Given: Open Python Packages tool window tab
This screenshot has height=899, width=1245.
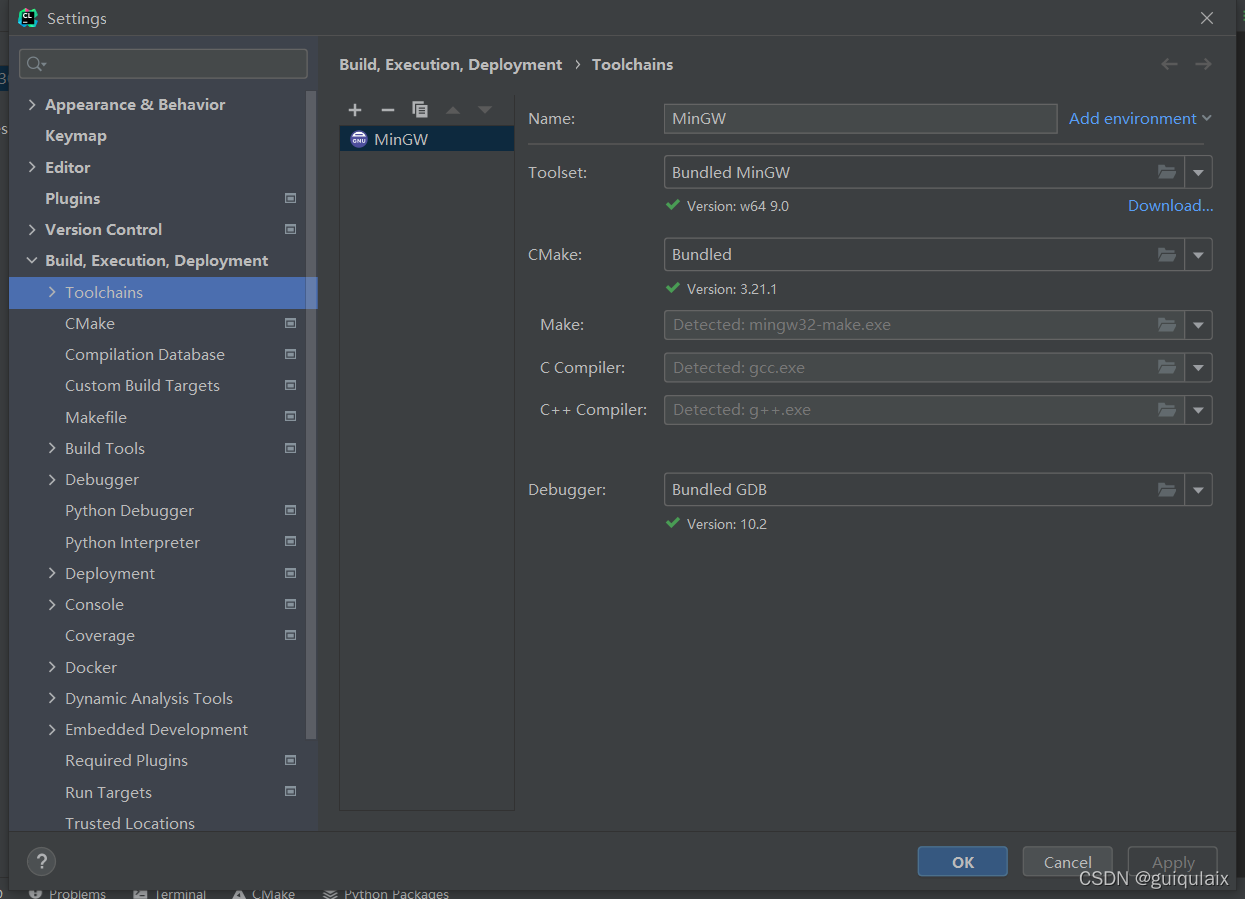Looking at the screenshot, I should (x=386, y=893).
